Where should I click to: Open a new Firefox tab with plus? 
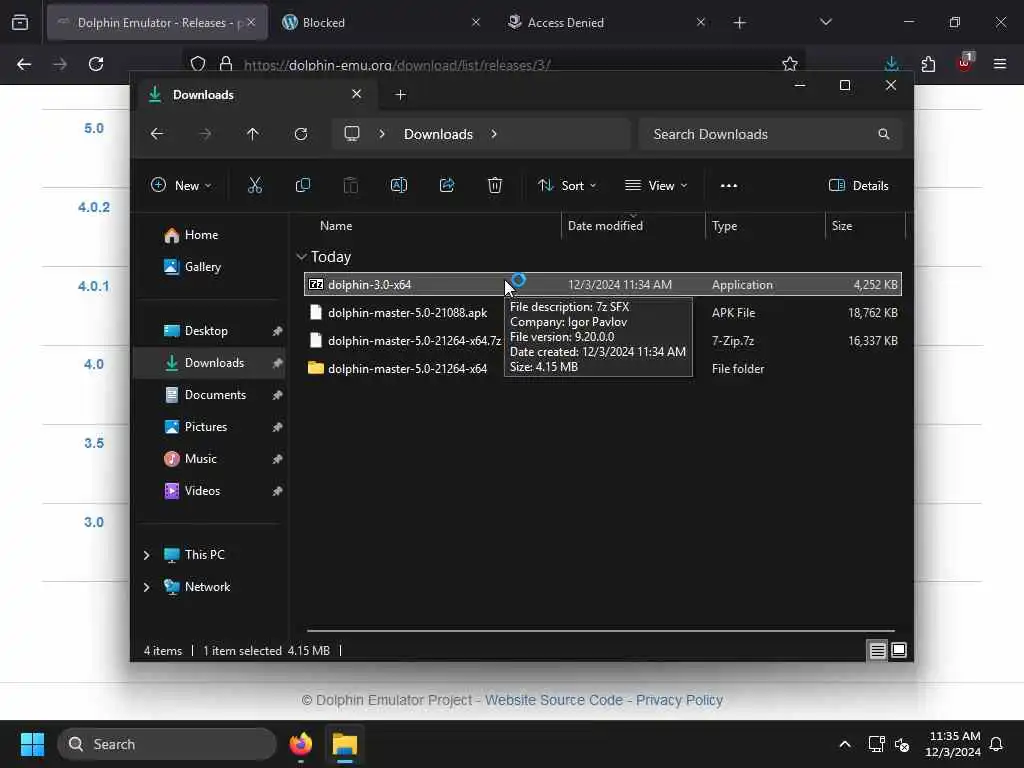point(739,23)
